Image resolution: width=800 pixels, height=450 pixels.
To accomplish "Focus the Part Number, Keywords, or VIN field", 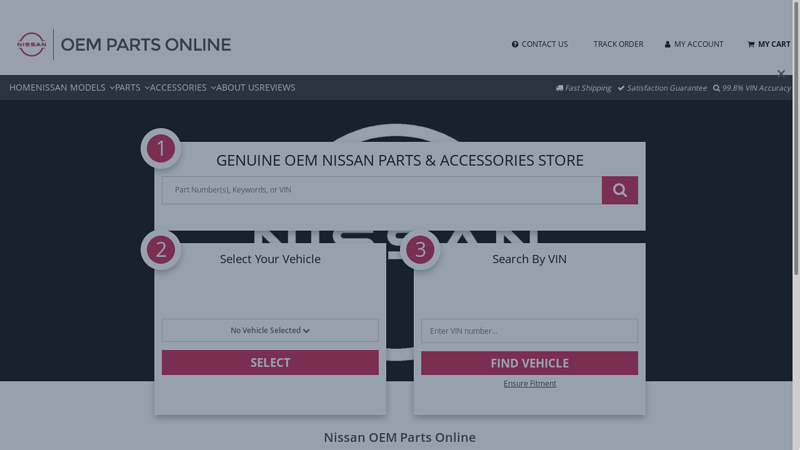I will tap(382, 190).
